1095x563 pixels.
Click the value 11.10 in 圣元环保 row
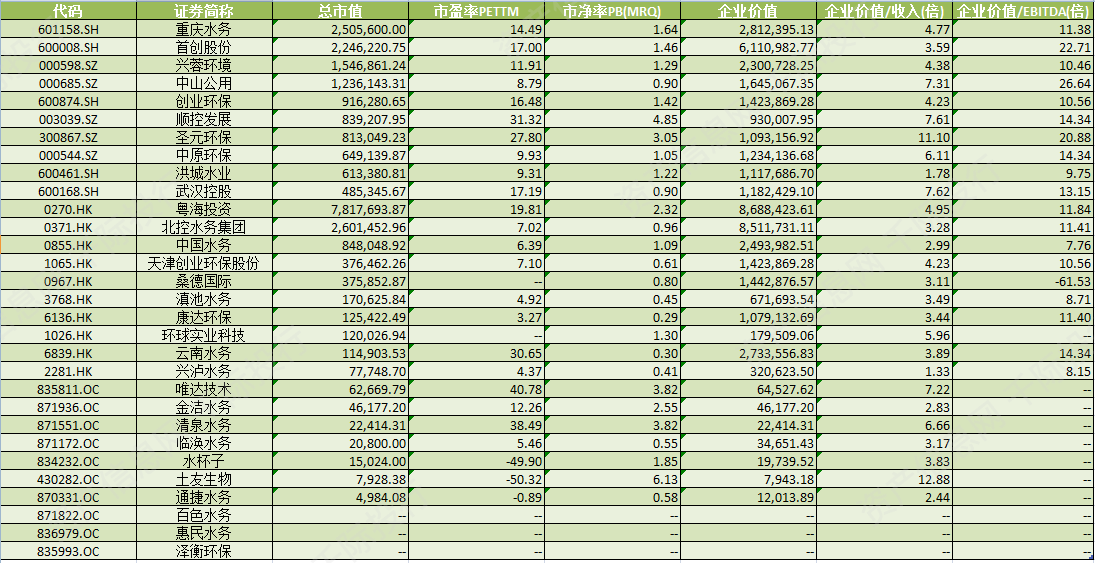click(x=884, y=137)
